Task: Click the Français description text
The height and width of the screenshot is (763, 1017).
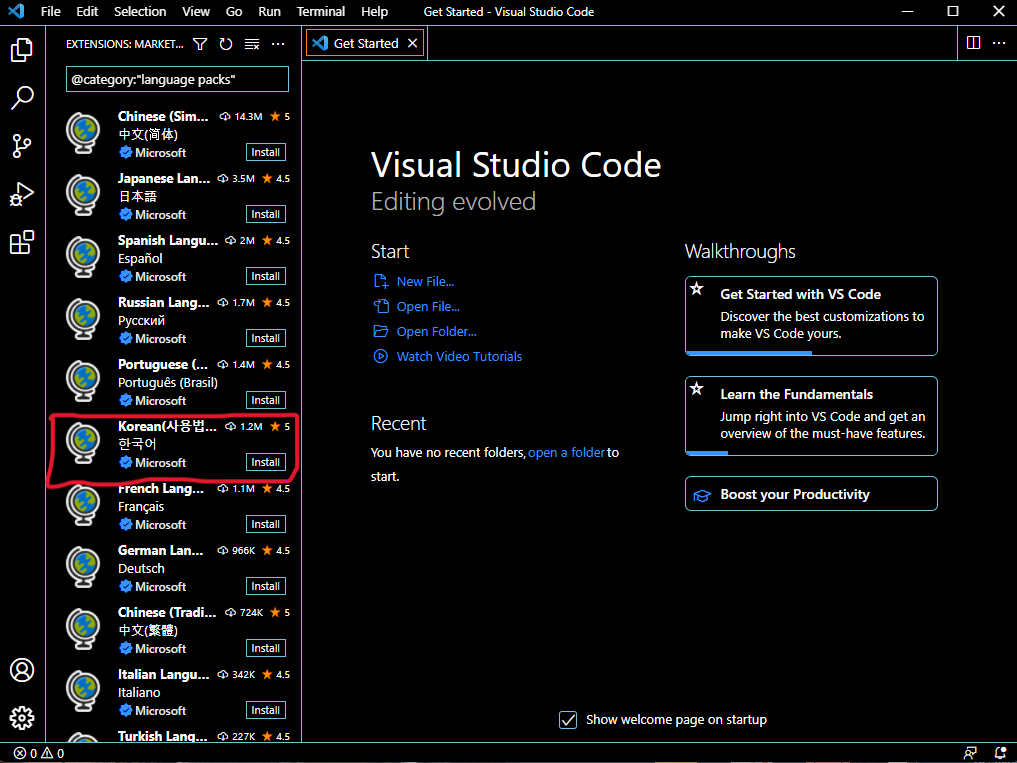Action: 141,506
